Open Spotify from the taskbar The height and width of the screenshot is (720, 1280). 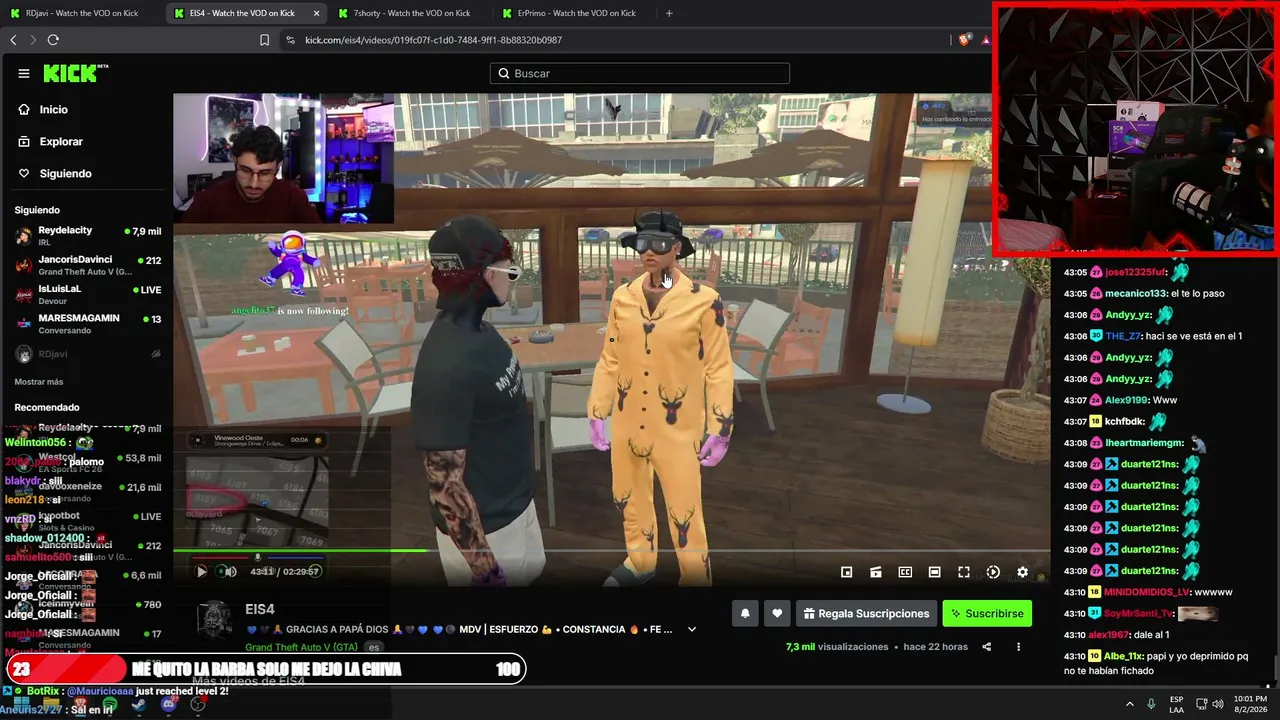(110, 705)
